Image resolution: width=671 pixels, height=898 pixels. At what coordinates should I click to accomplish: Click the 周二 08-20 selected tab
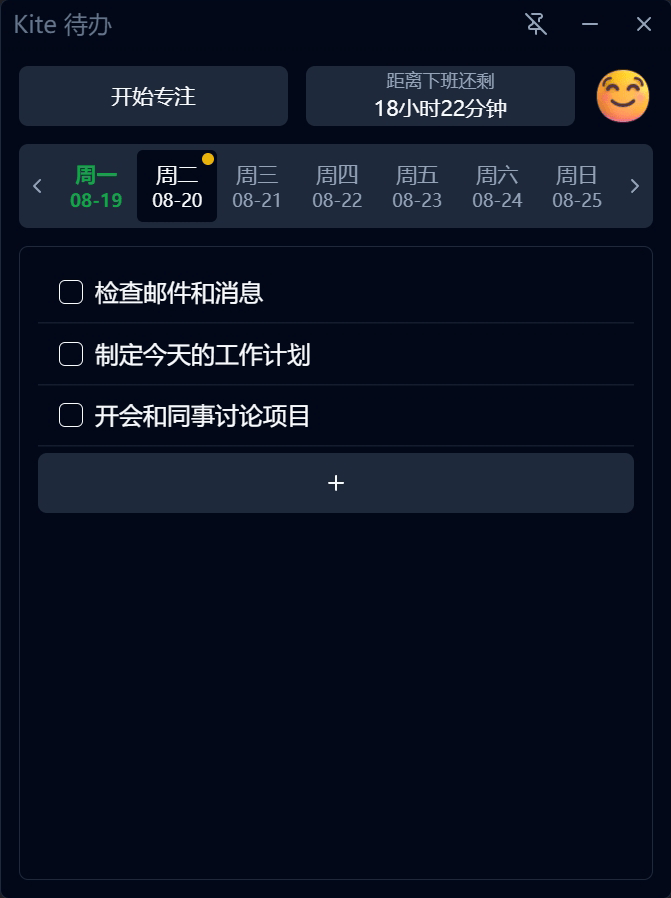[177, 187]
